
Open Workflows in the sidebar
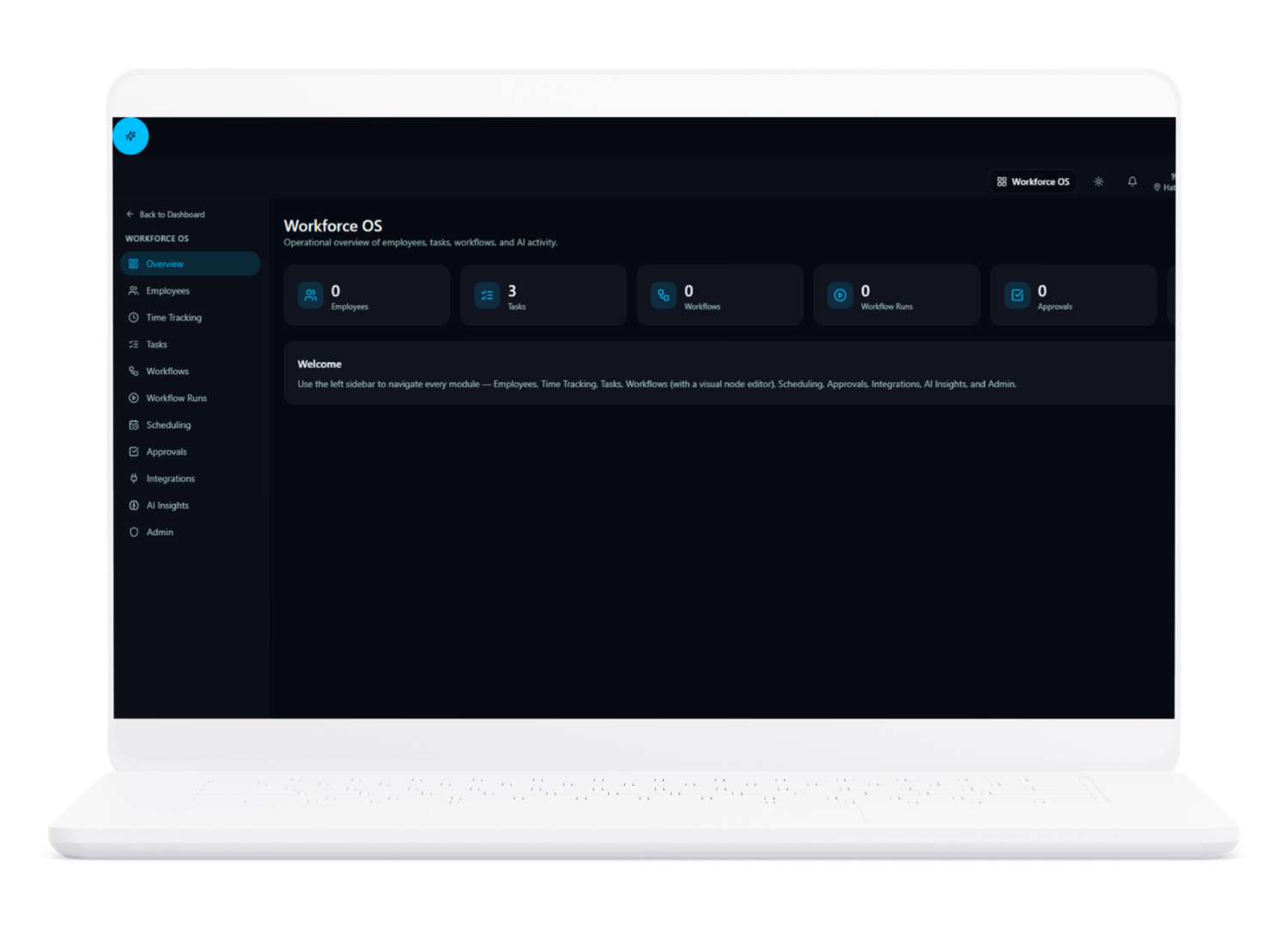(190, 371)
